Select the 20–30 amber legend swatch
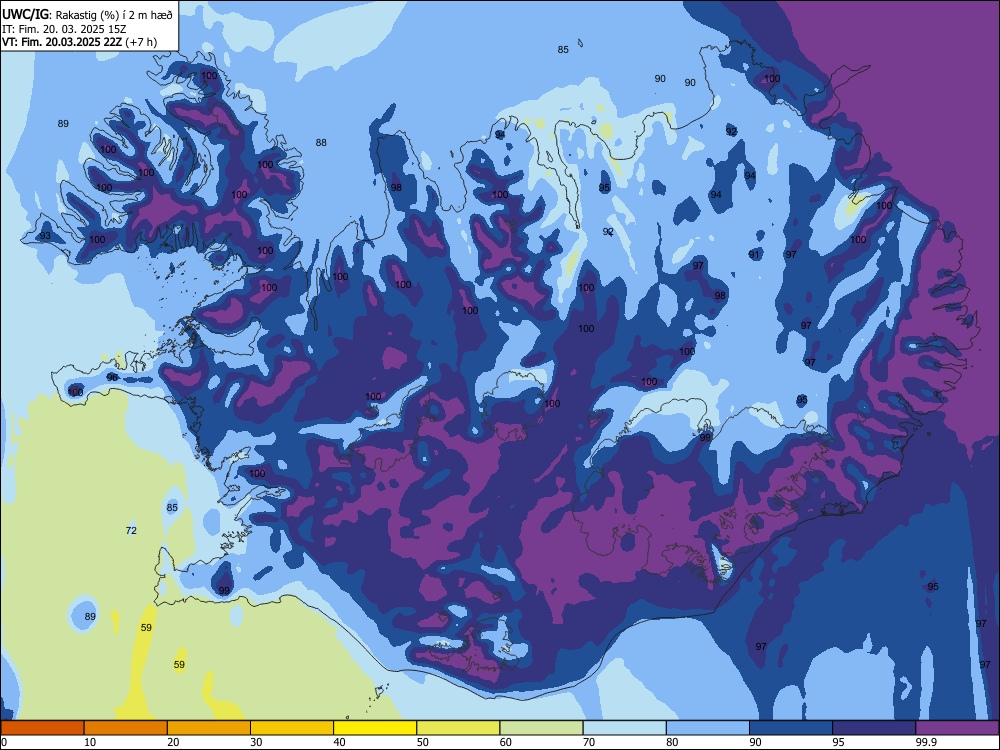1000x750 pixels. (x=209, y=728)
